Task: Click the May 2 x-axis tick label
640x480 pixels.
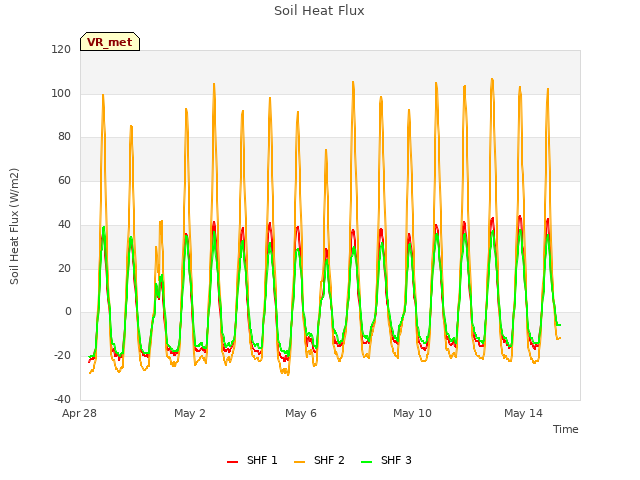Action: click(190, 413)
